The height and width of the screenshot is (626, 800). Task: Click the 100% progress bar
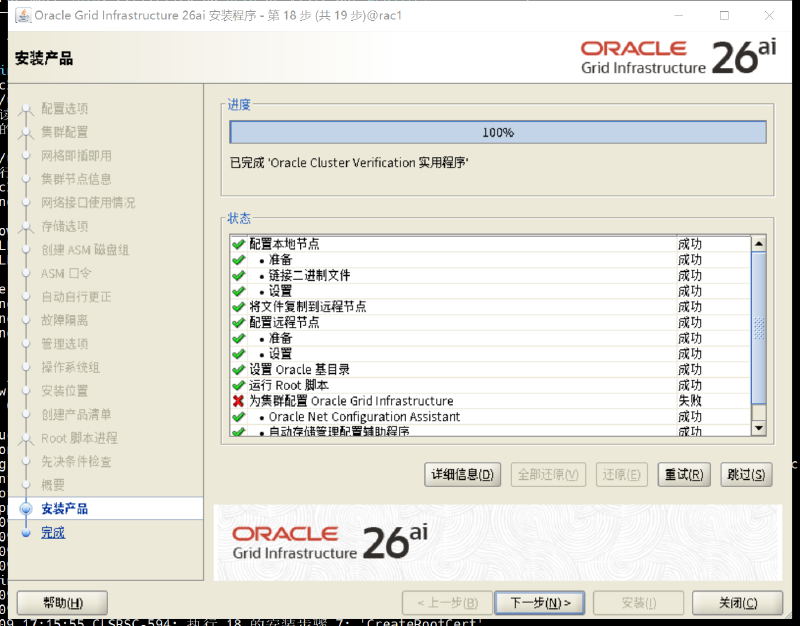coord(498,133)
